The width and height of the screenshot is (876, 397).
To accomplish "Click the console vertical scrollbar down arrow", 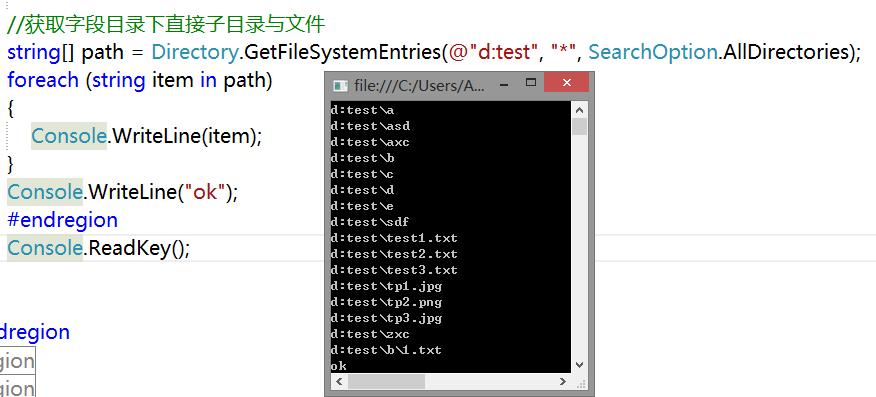I will click(x=579, y=365).
